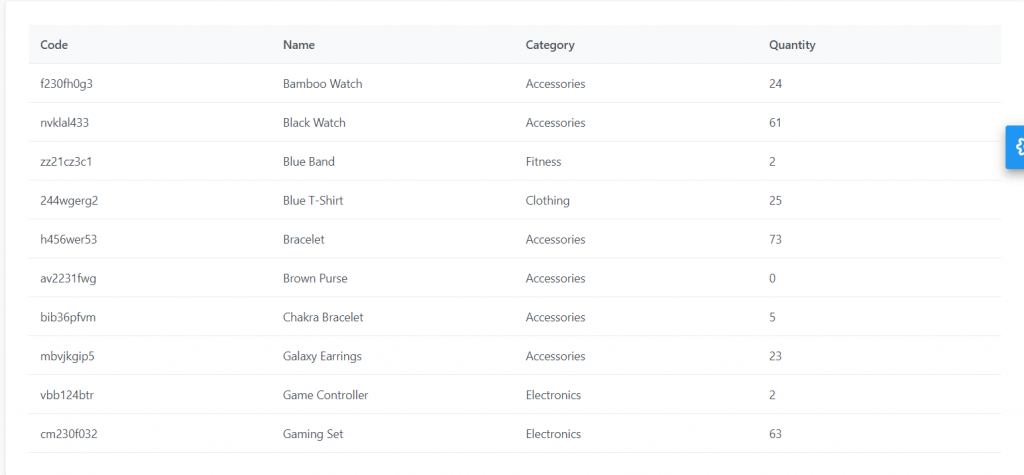Screen dimensions: 1024x475
Task: Select the Clothing category cell
Action: [x=547, y=201]
